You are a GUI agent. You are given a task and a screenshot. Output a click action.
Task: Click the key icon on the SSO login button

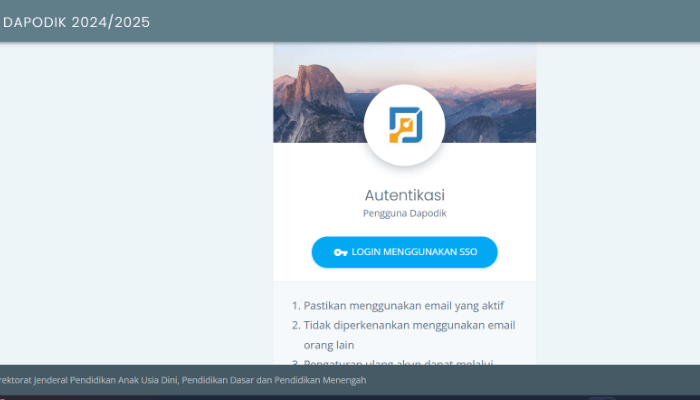[x=340, y=253]
